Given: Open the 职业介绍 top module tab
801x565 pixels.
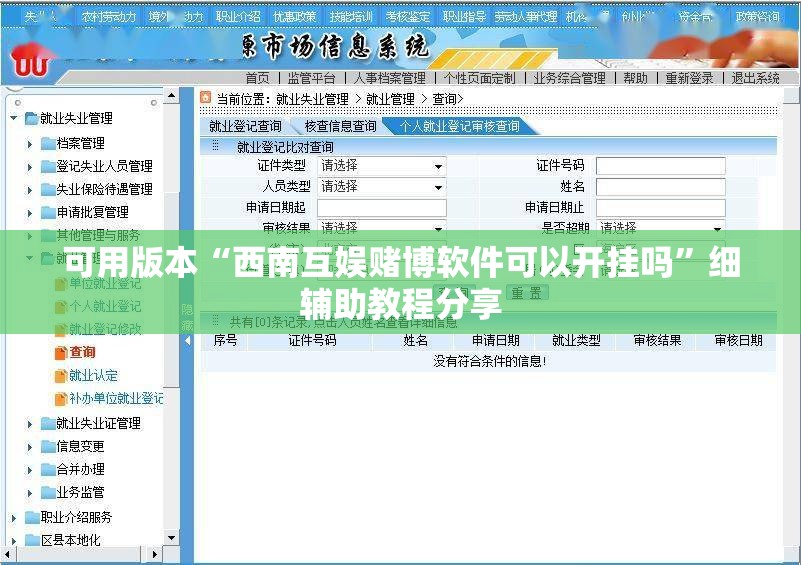Looking at the screenshot, I should [x=238, y=16].
